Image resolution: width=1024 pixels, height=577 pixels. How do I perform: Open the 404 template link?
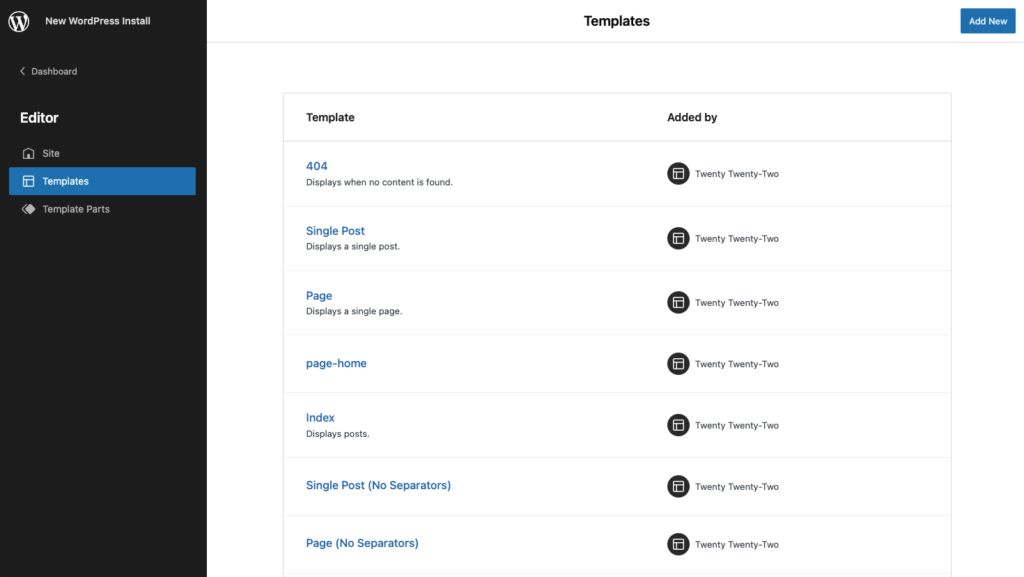tap(317, 166)
